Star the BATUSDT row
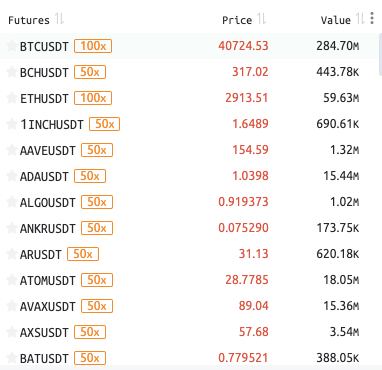This screenshot has width=382, height=370. coord(12,358)
